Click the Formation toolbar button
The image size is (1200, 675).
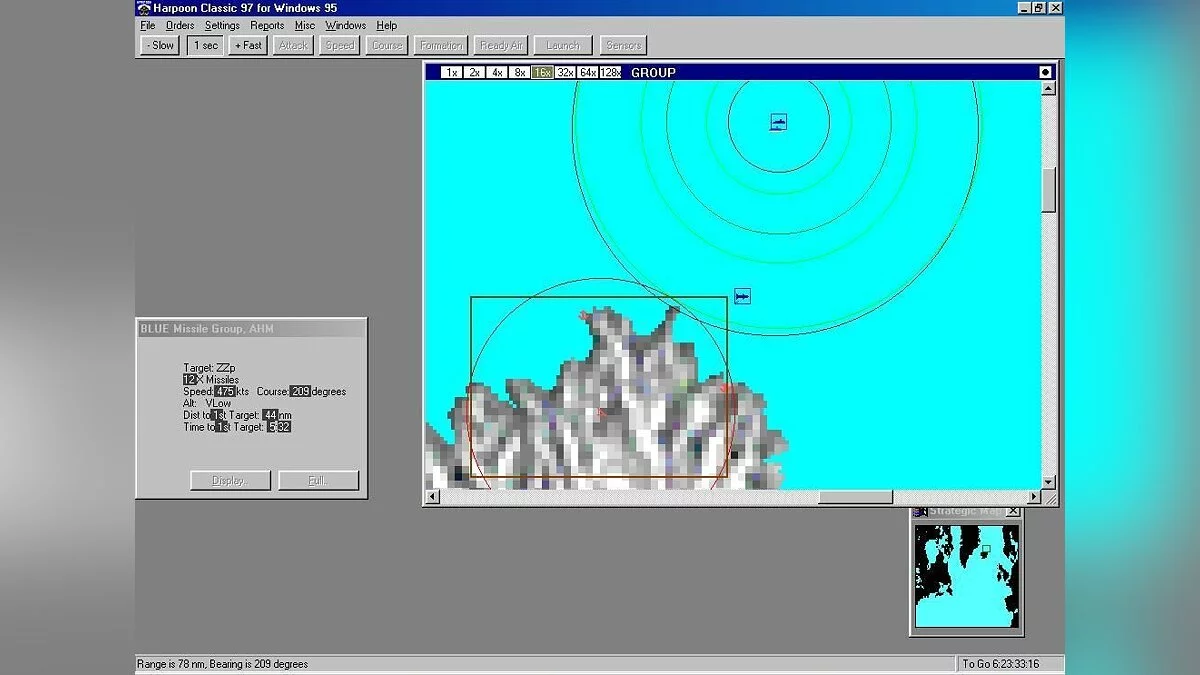(441, 45)
